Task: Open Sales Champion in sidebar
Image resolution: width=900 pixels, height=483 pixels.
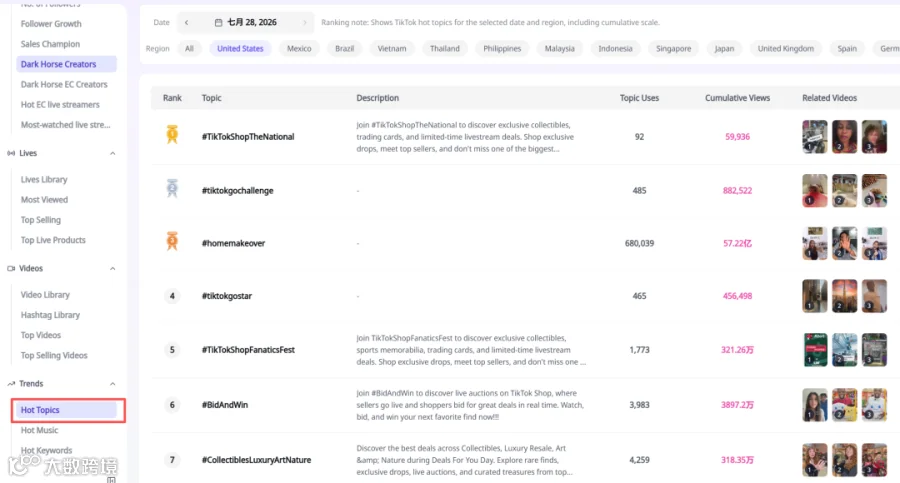Action: pyautogui.click(x=51, y=44)
